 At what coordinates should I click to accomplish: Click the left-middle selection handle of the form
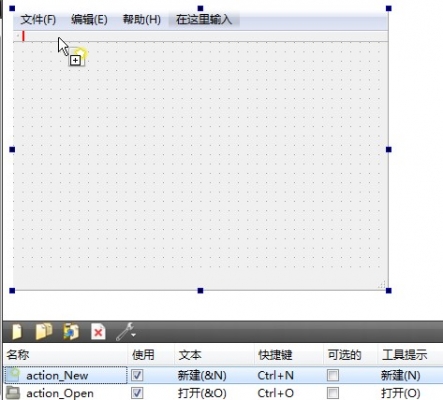pos(12,150)
